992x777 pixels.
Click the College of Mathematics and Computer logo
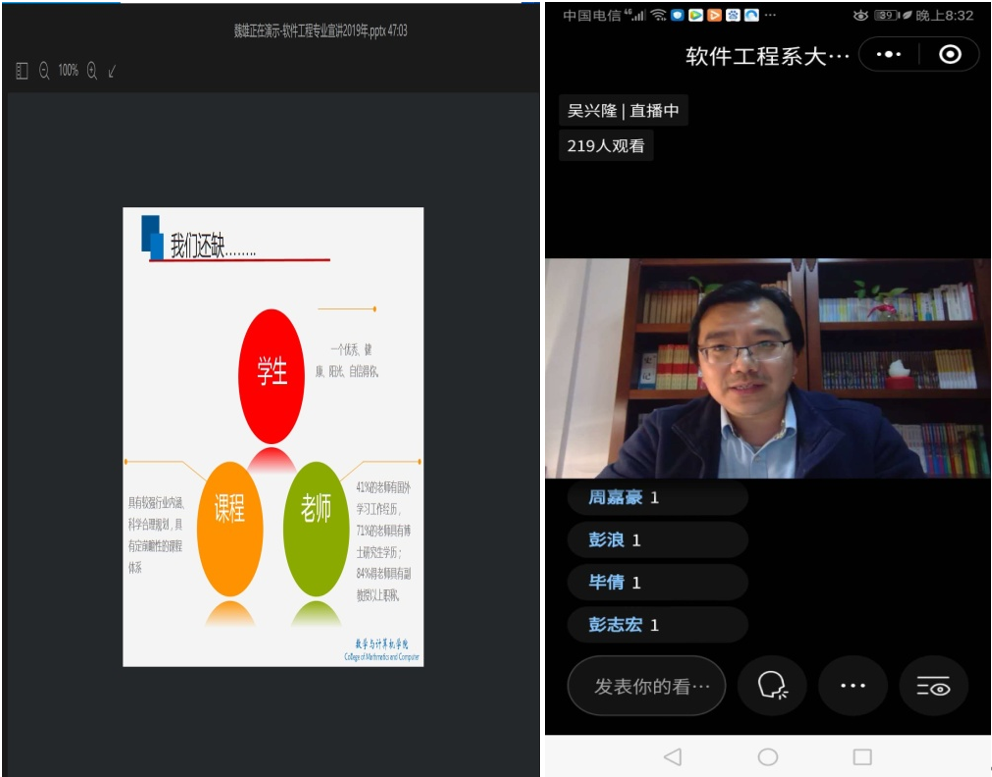tap(381, 650)
